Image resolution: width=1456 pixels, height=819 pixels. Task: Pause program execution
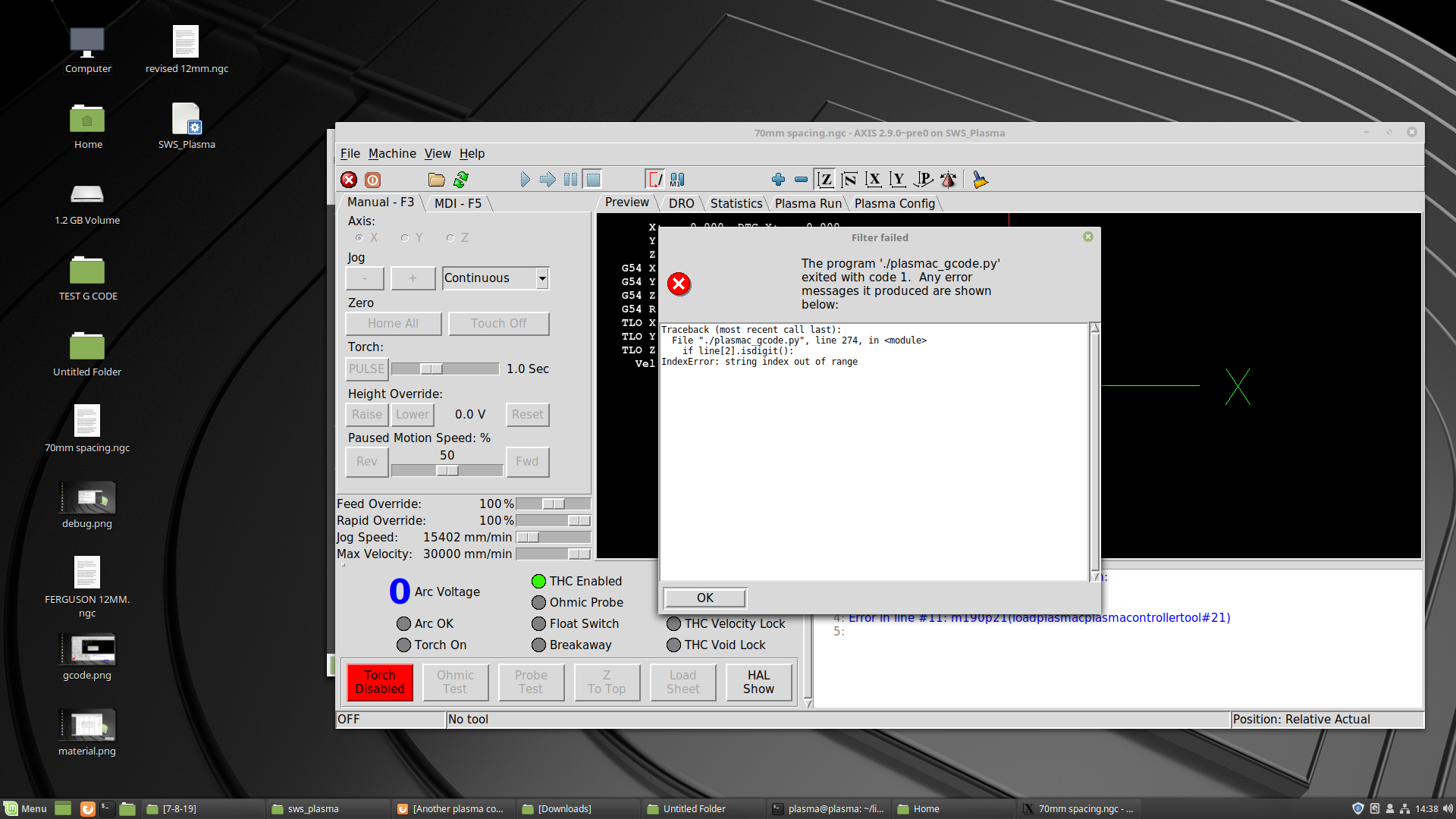point(570,180)
